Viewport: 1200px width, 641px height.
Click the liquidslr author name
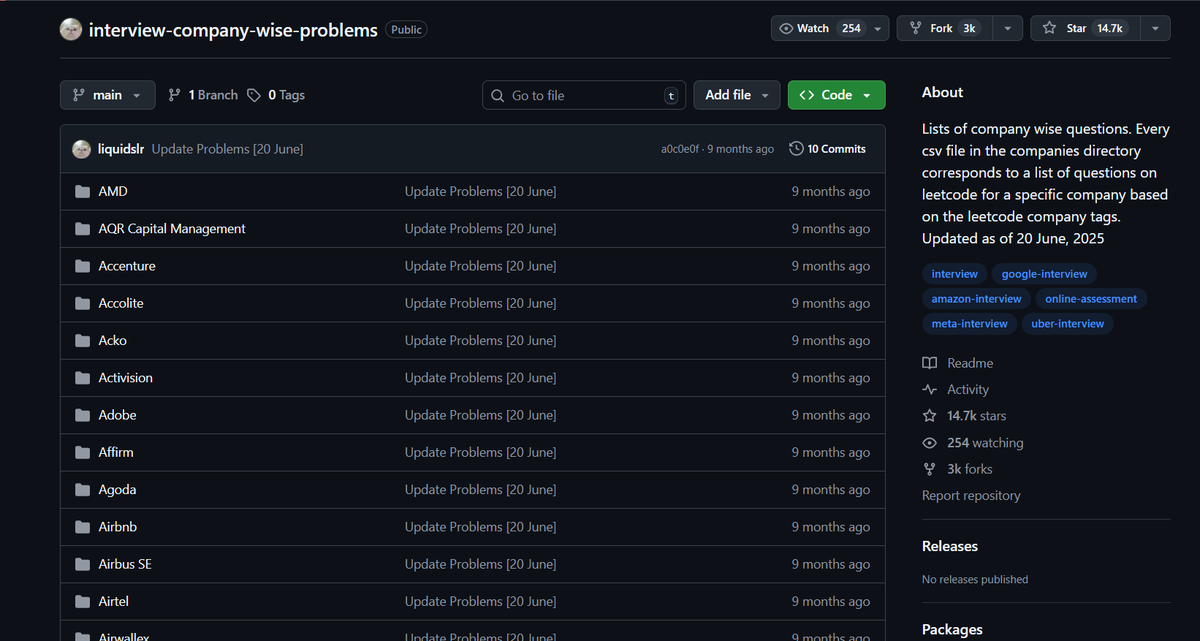tap(121, 149)
